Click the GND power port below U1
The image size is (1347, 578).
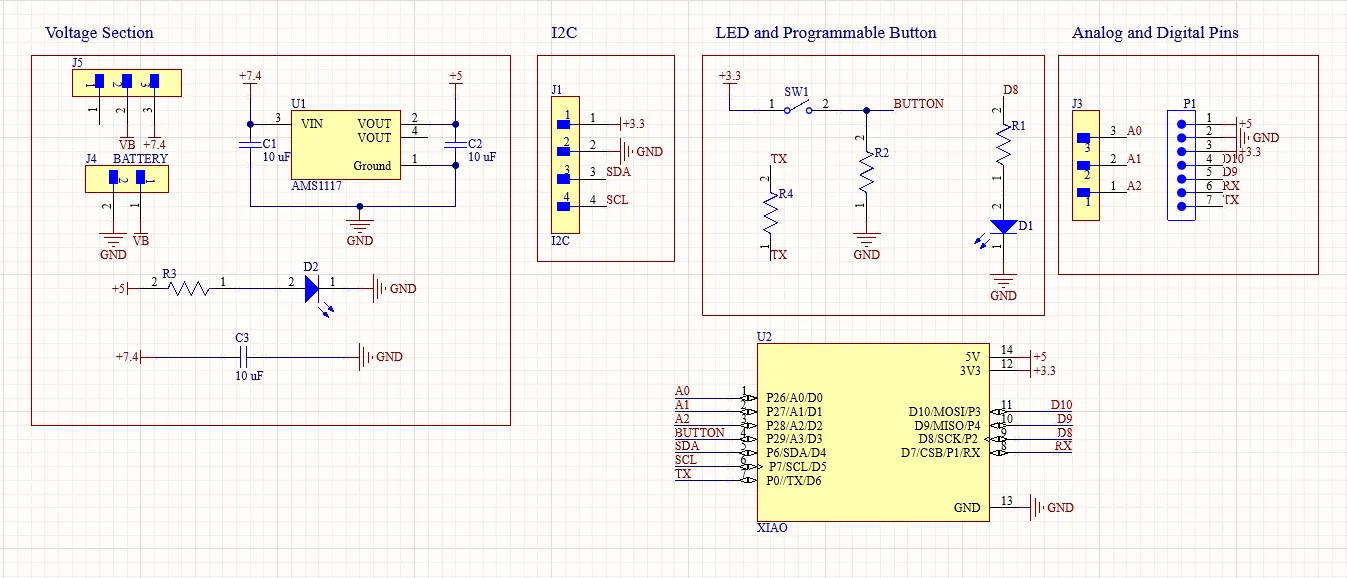click(358, 225)
